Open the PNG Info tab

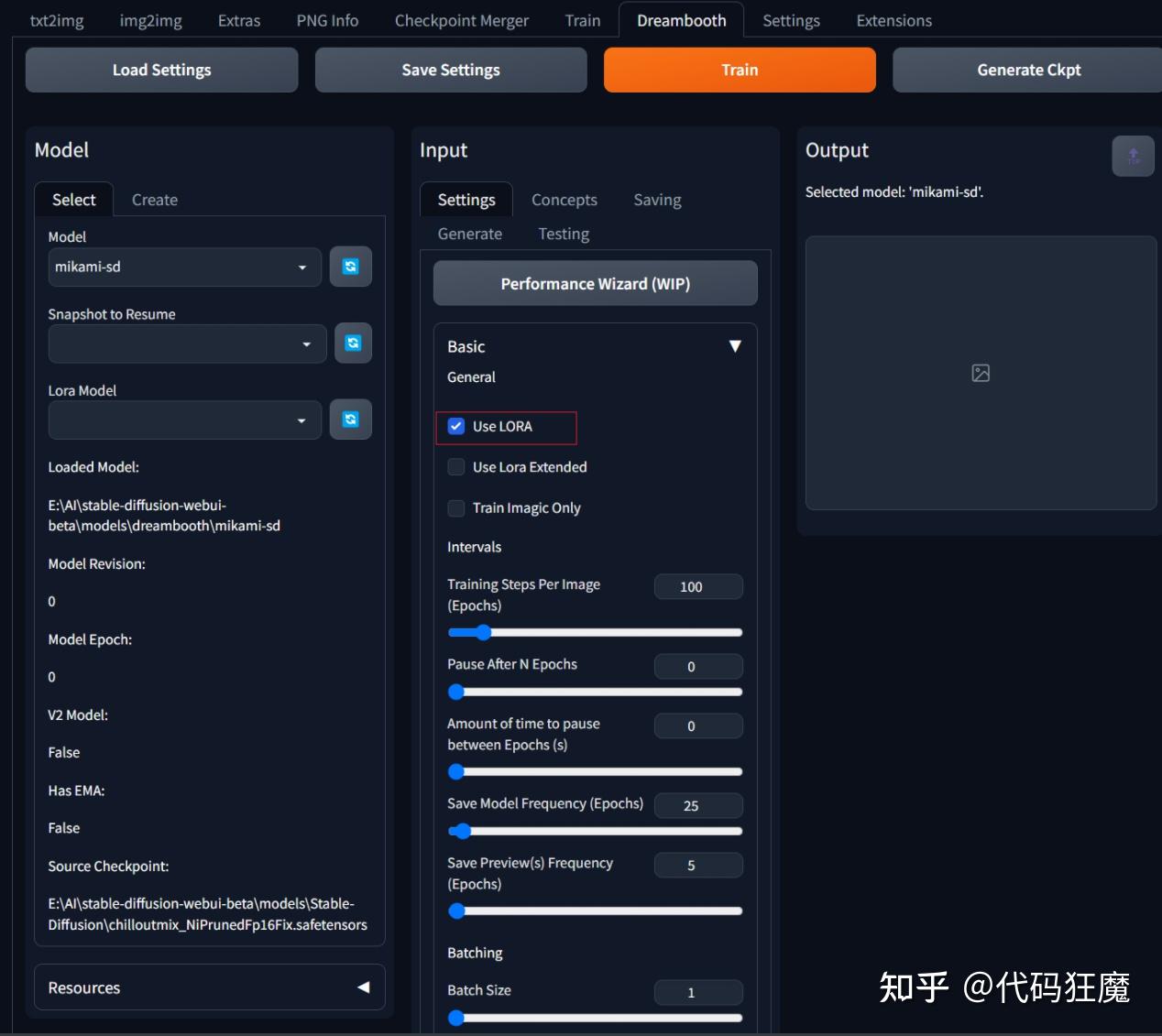327,20
